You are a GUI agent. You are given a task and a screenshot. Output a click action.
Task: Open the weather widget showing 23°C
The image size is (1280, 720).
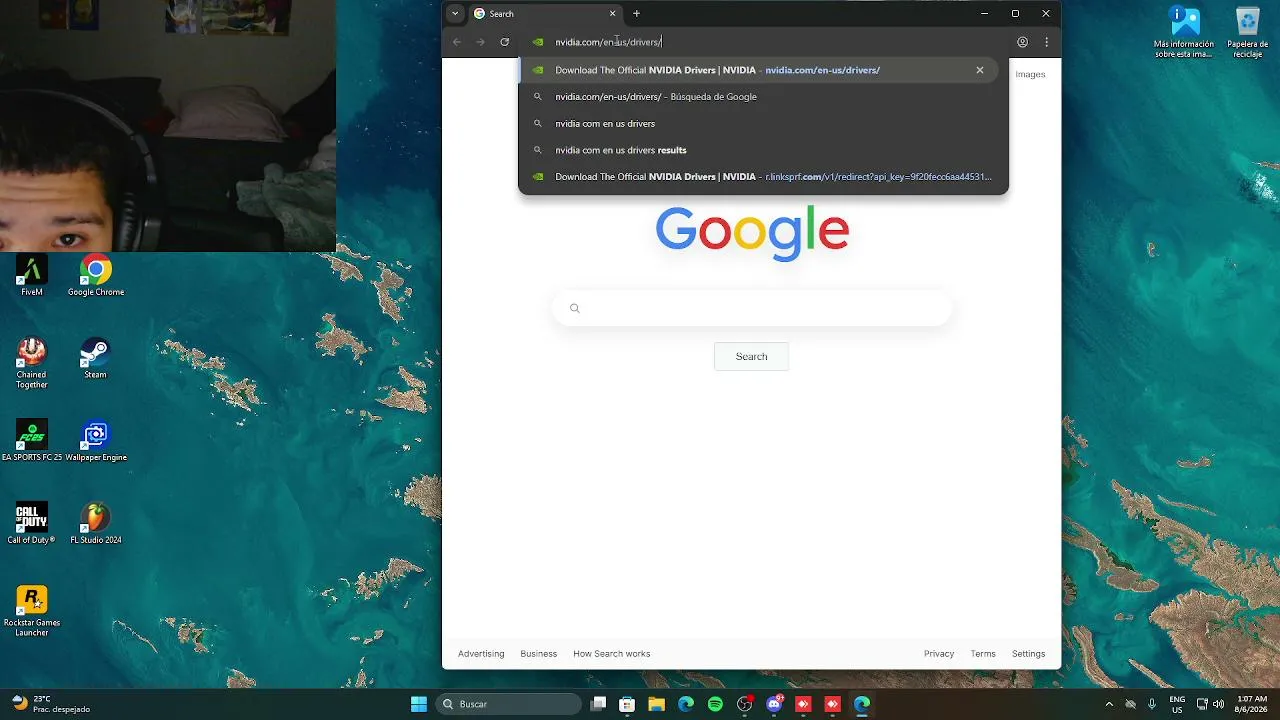[48, 704]
